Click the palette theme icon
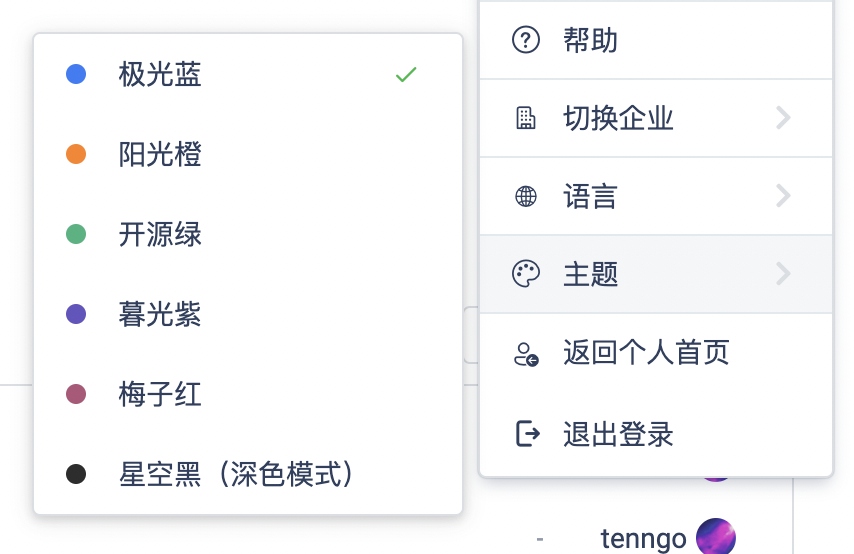 [x=526, y=273]
